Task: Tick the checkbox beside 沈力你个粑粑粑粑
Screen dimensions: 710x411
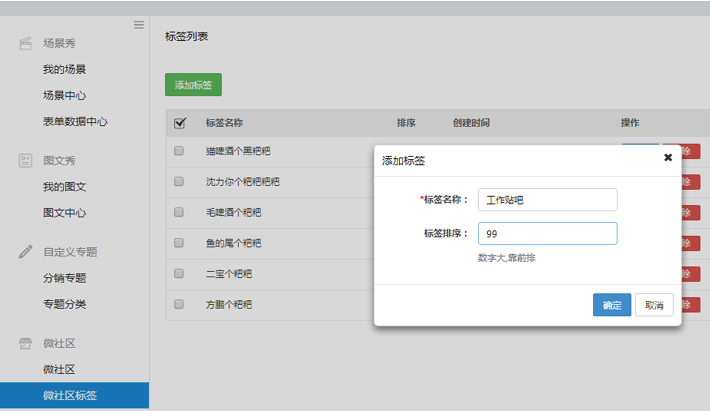Action: tap(179, 182)
